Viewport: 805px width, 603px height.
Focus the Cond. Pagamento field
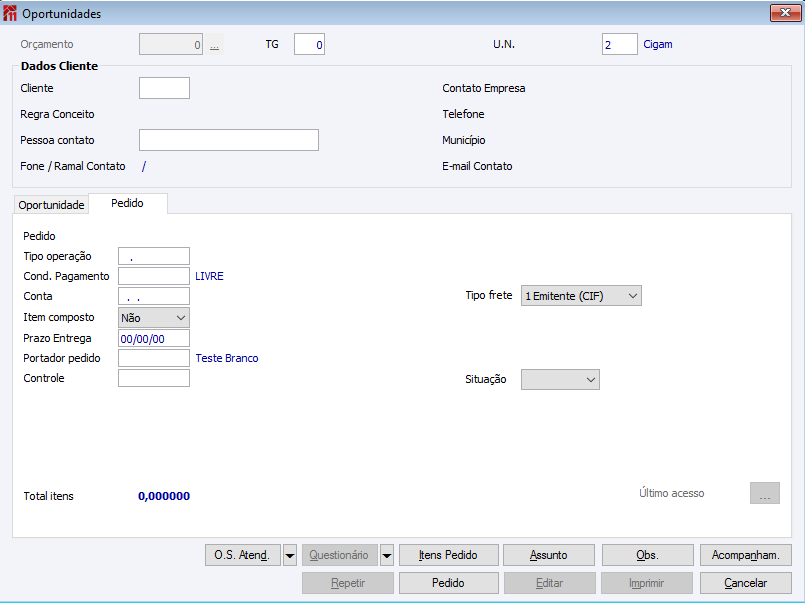pos(154,276)
